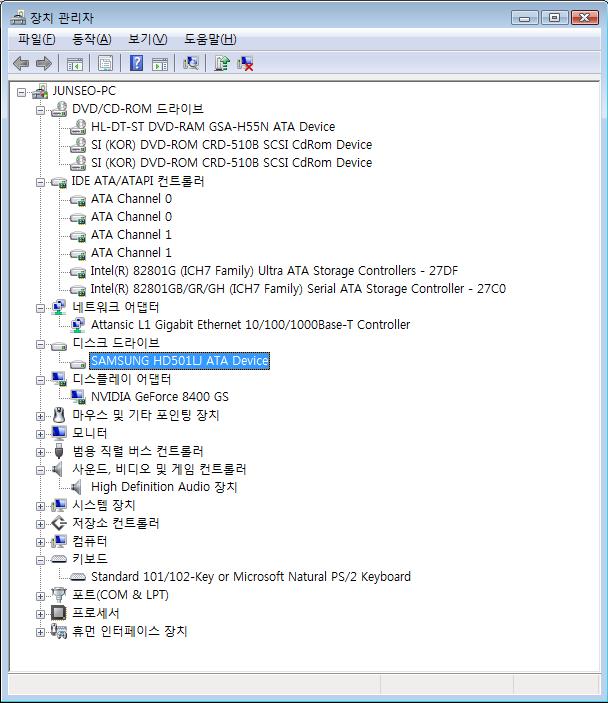Screen dimensions: 608x703
Task: Toggle the action pane icon beside Help
Action: point(160,64)
